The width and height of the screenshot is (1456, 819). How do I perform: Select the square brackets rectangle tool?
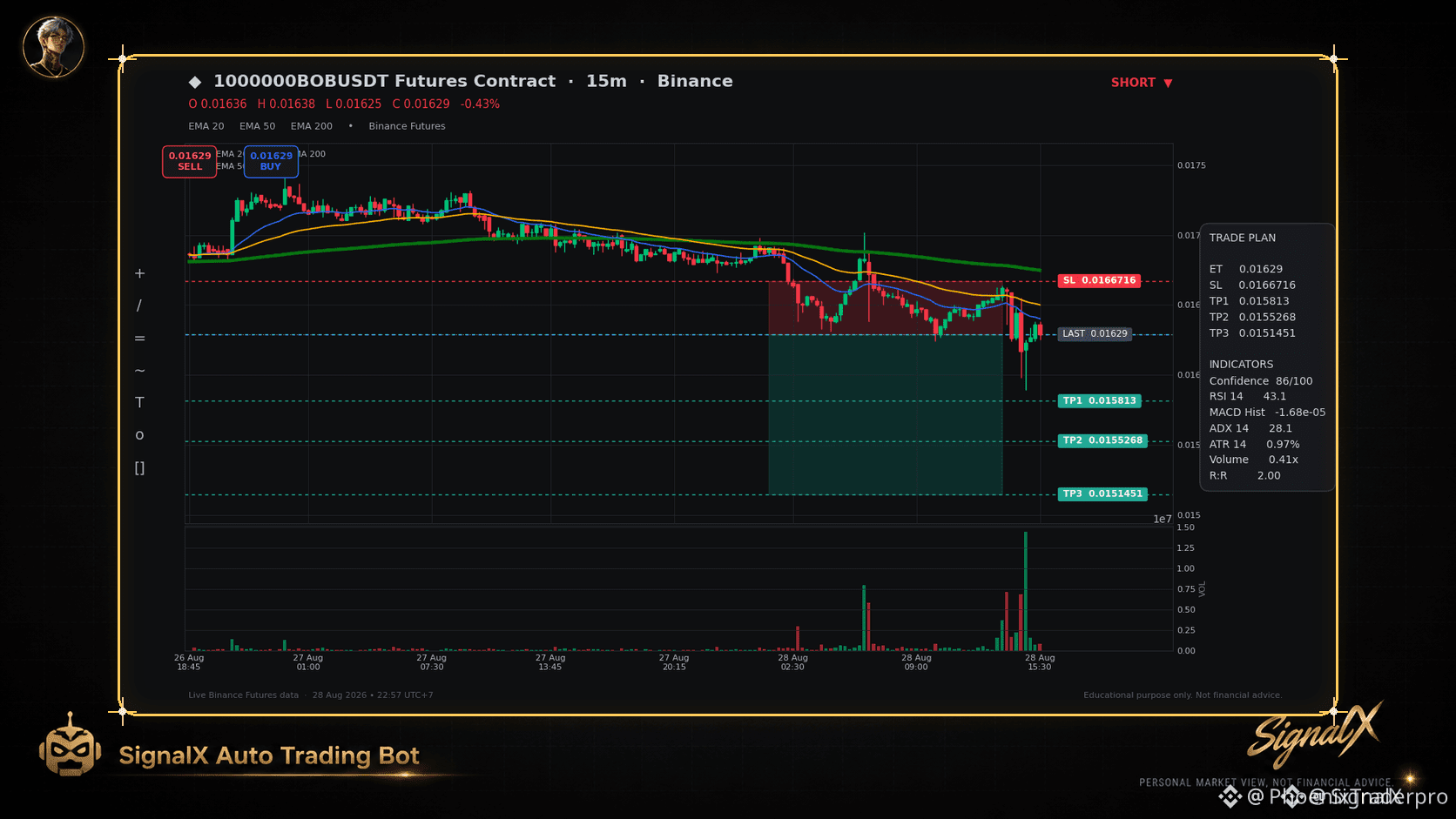(x=139, y=468)
